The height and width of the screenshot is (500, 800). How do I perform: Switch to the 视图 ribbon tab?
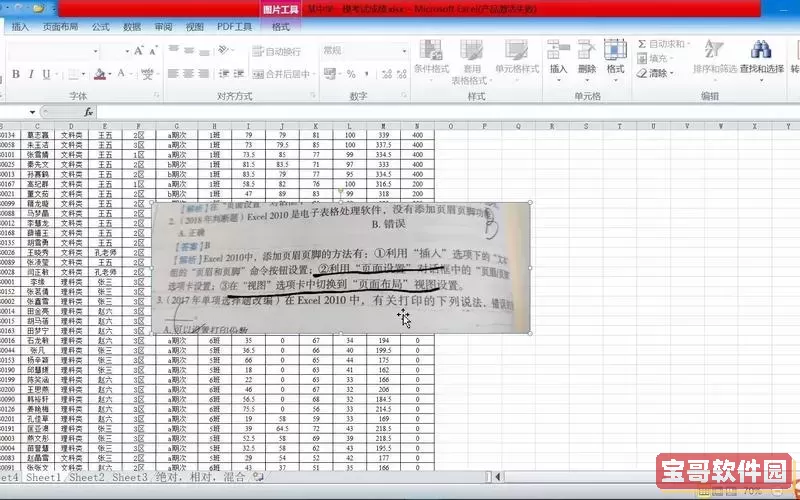point(195,27)
